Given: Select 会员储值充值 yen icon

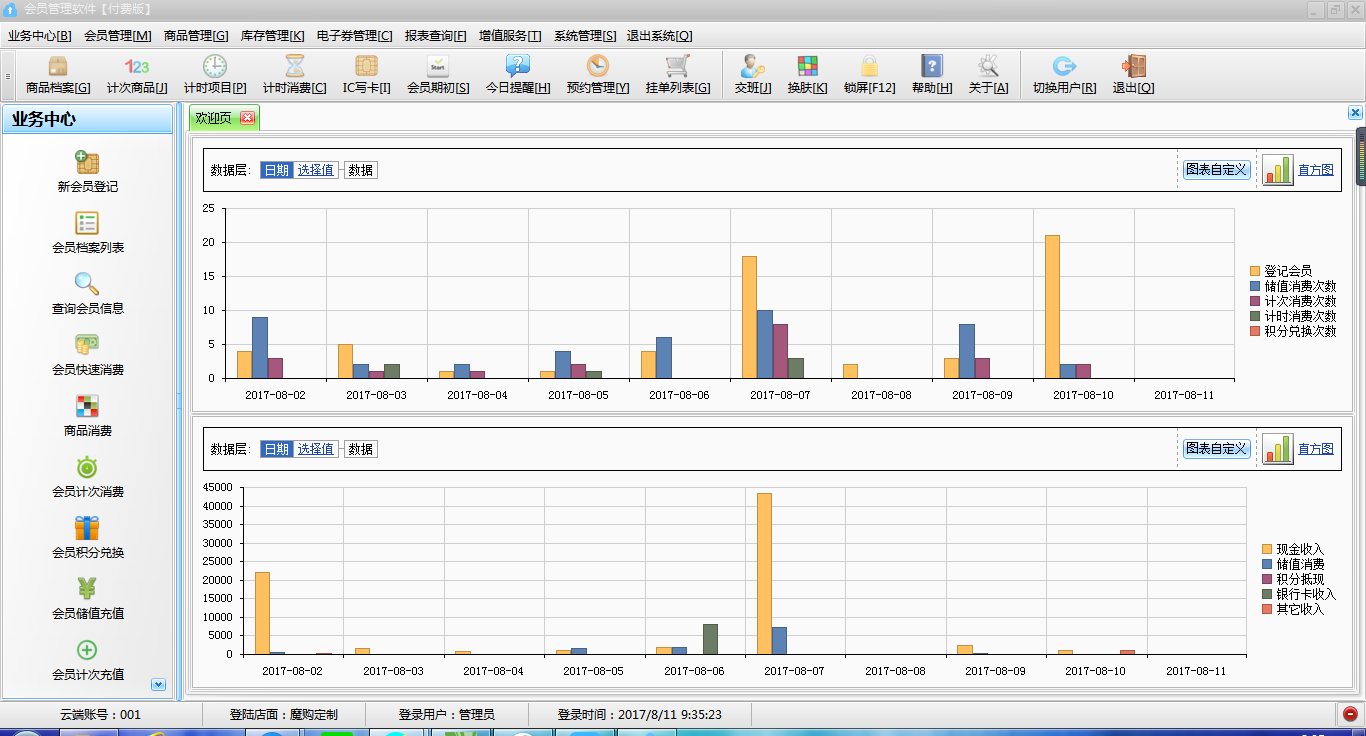Looking at the screenshot, I should 87,590.
